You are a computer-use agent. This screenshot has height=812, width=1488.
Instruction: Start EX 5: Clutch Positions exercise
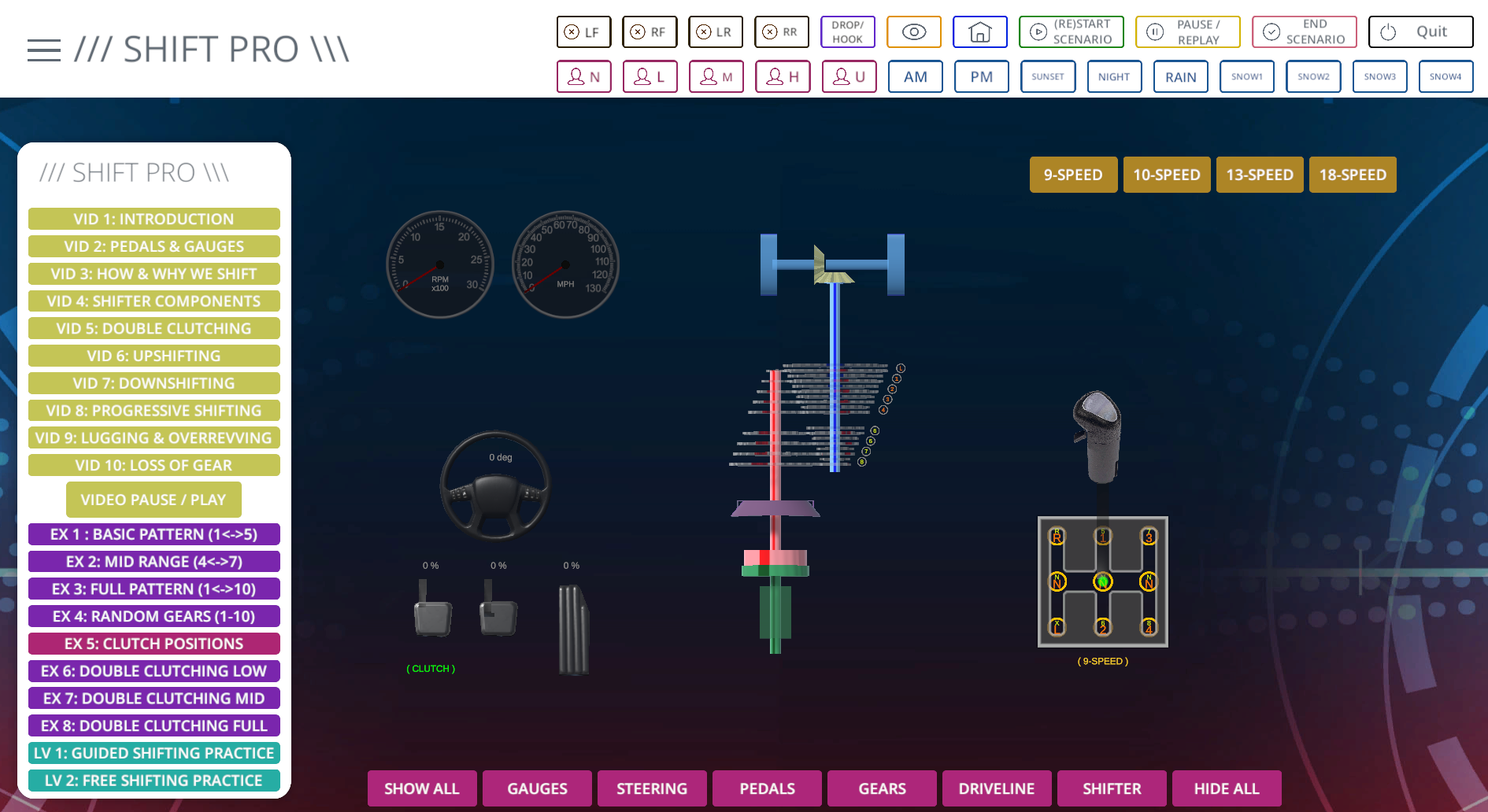(154, 644)
